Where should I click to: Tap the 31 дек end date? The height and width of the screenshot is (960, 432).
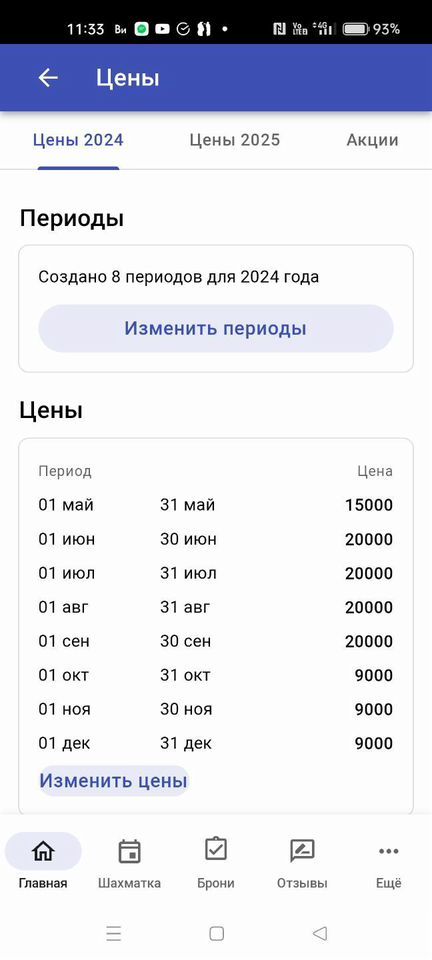186,744
